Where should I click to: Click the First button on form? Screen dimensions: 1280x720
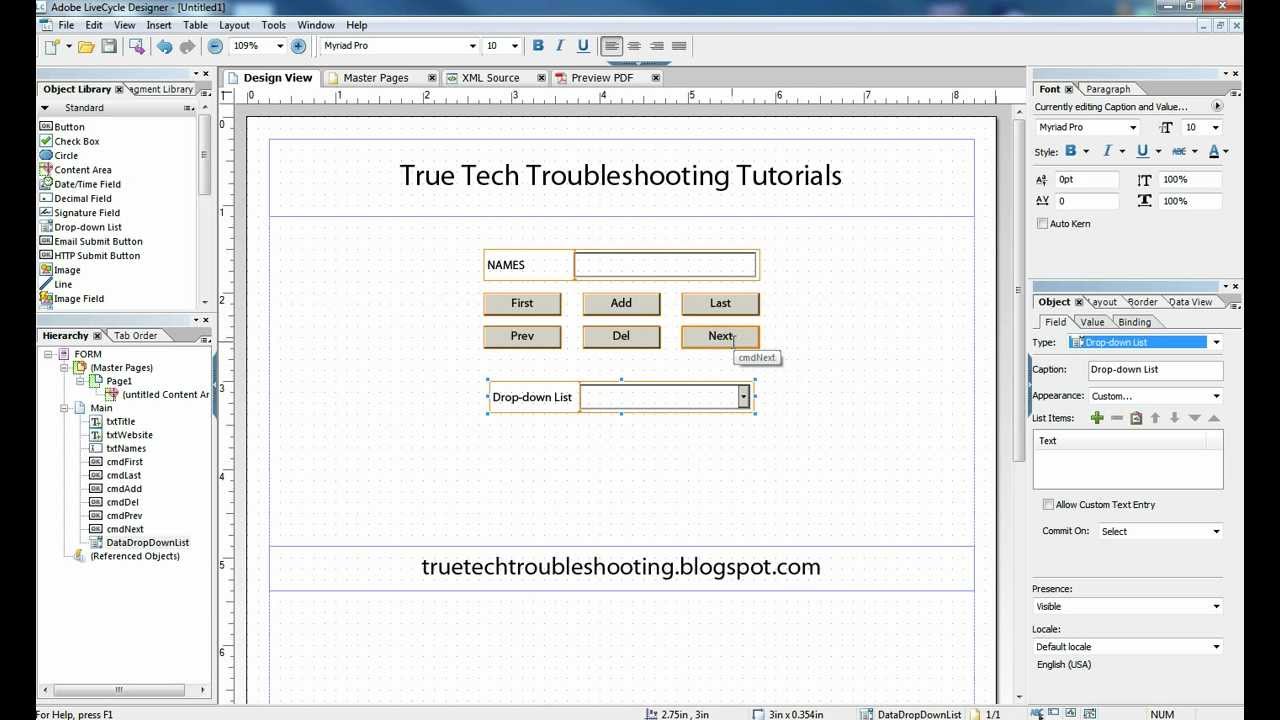(x=522, y=304)
